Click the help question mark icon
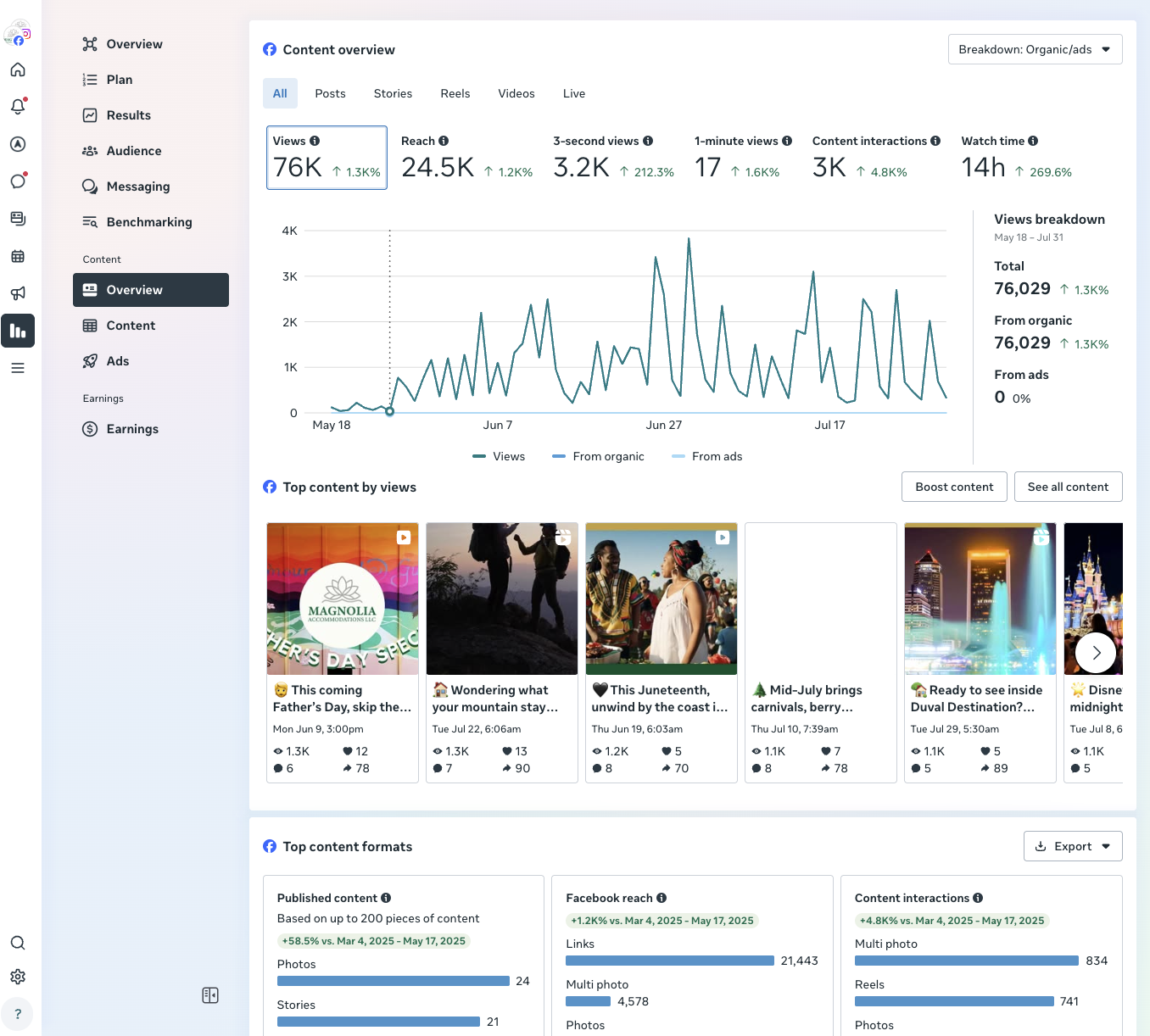Image resolution: width=1150 pixels, height=1036 pixels. [18, 1014]
